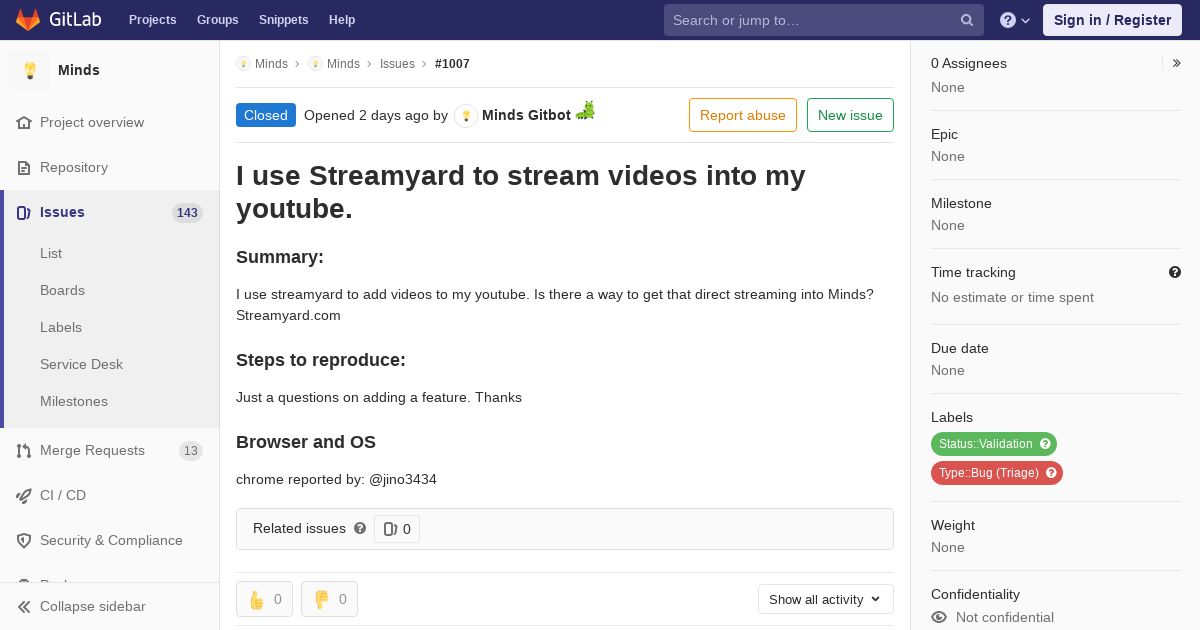Open the issues List submenu item
The width and height of the screenshot is (1200, 630).
pos(51,253)
